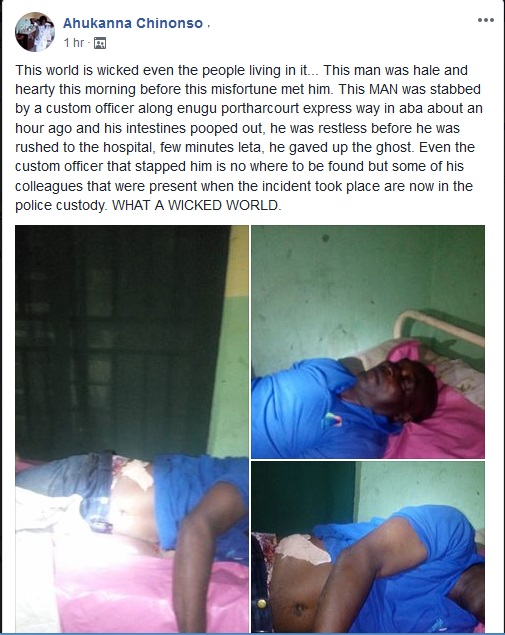The height and width of the screenshot is (635, 505).
Task: Click the post's body text paragraph
Action: click(x=249, y=138)
